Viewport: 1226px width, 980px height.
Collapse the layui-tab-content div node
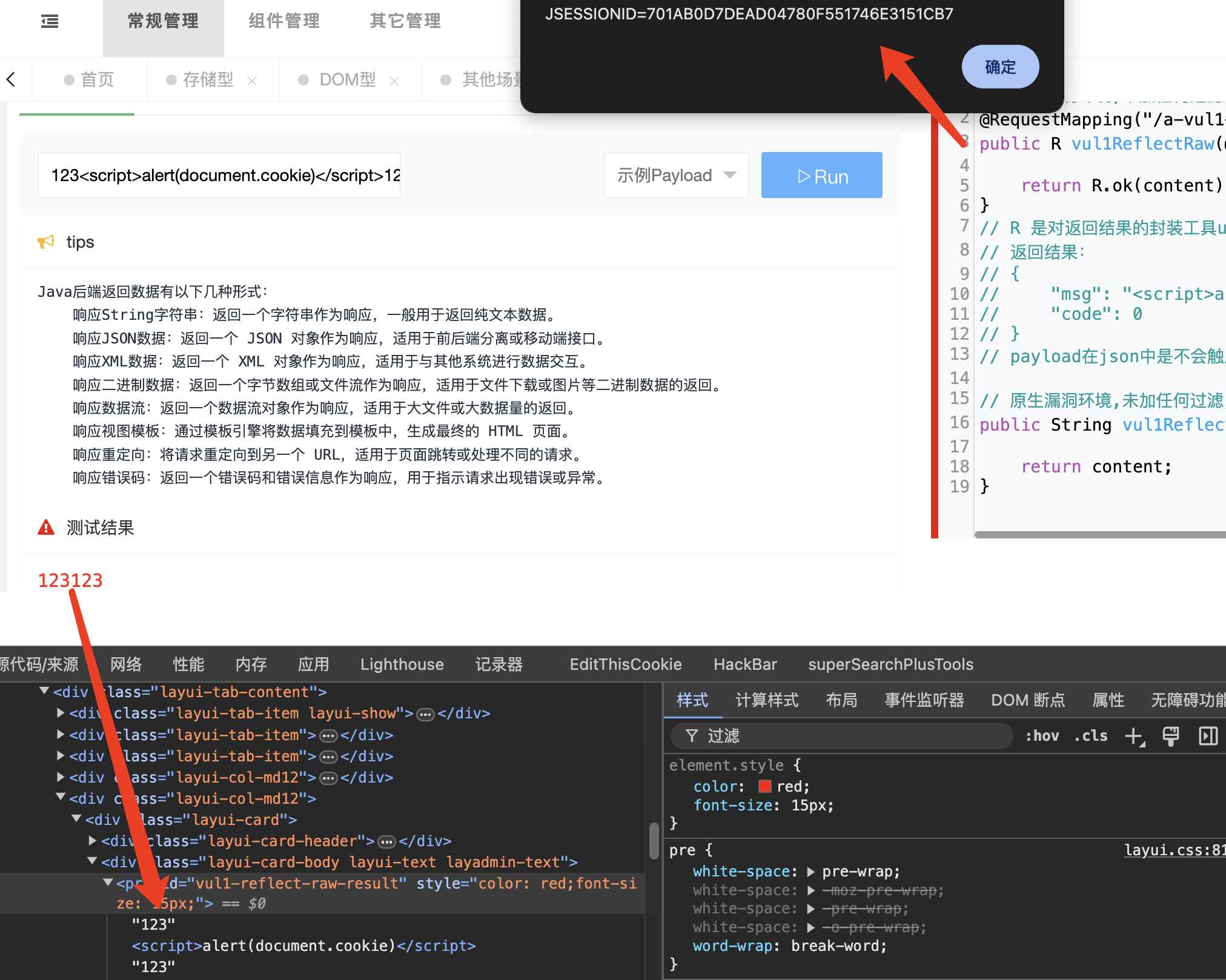44,691
